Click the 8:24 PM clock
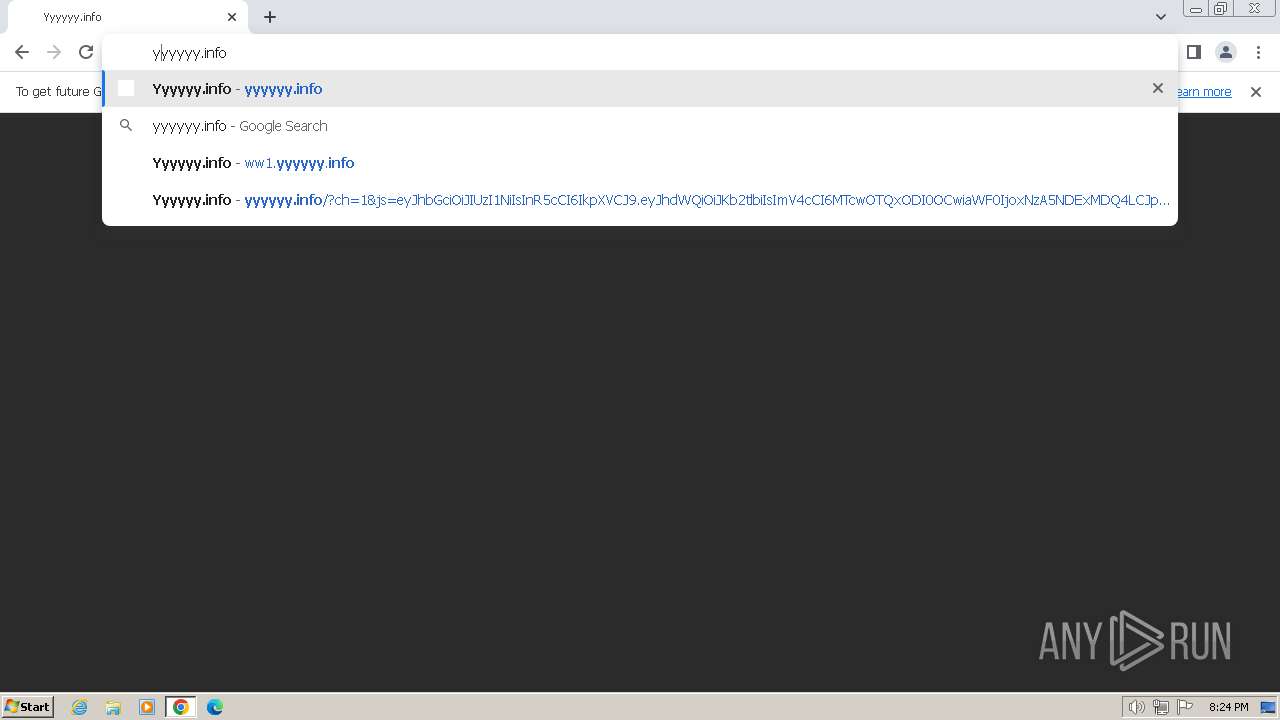The width and height of the screenshot is (1280, 720). point(1228,707)
